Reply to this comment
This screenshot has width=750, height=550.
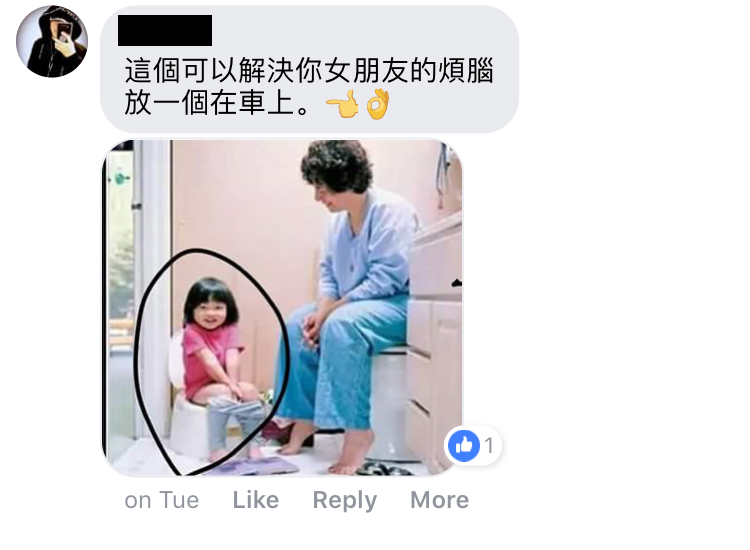click(x=345, y=501)
